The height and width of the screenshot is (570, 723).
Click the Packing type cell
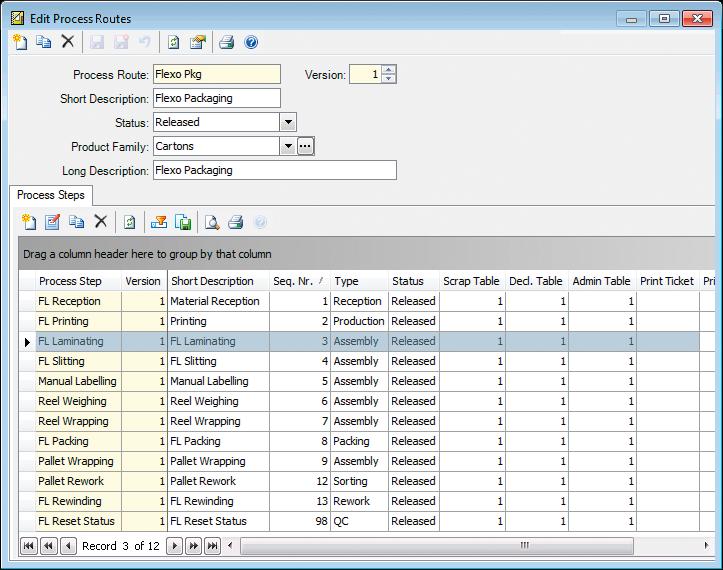(x=359, y=441)
